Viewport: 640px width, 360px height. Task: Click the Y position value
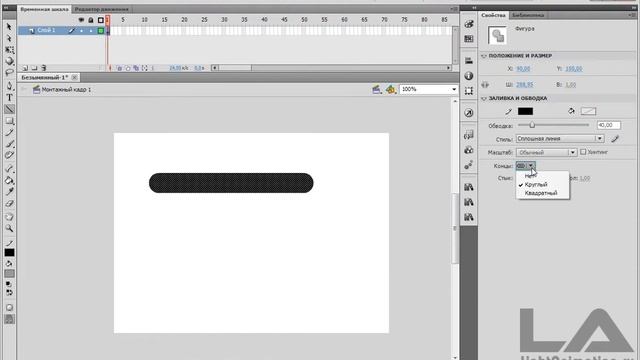pos(574,69)
